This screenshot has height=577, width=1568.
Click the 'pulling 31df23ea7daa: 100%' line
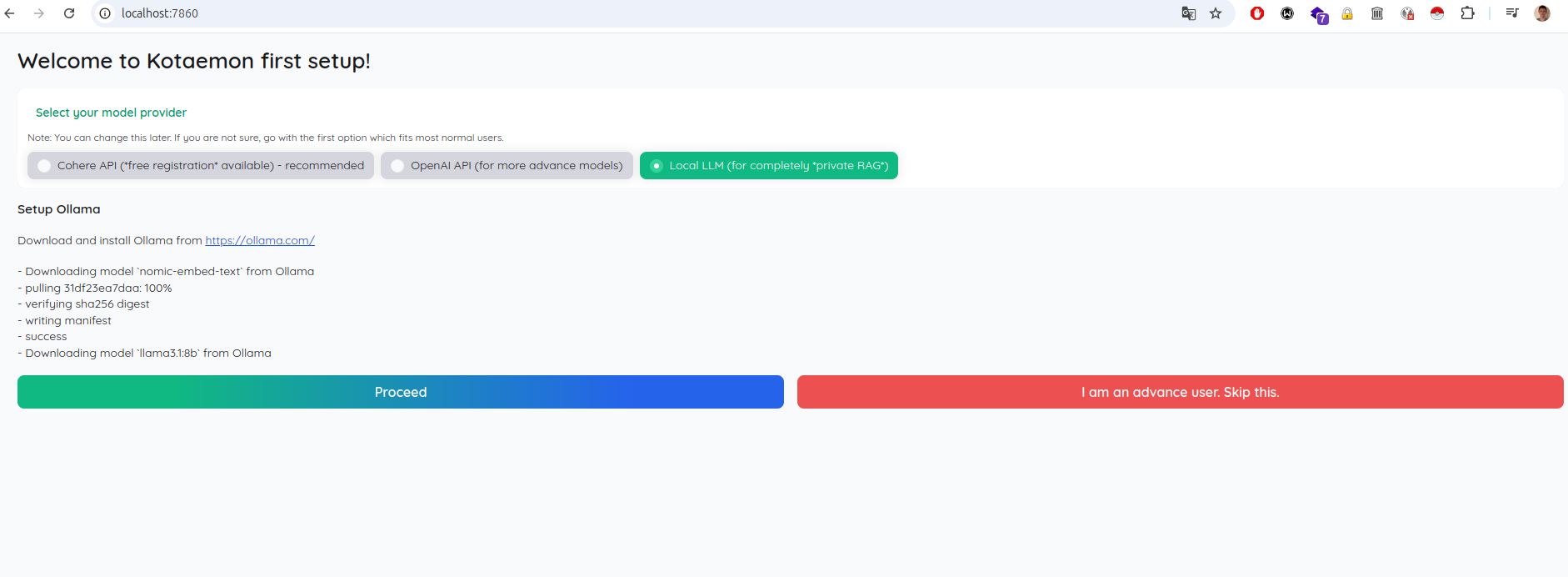click(95, 288)
